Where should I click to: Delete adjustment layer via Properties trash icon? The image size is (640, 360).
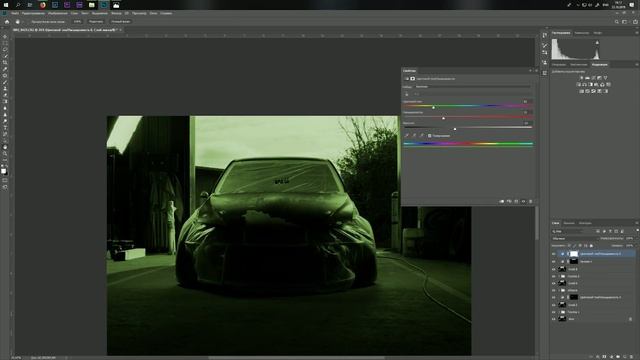click(x=531, y=201)
